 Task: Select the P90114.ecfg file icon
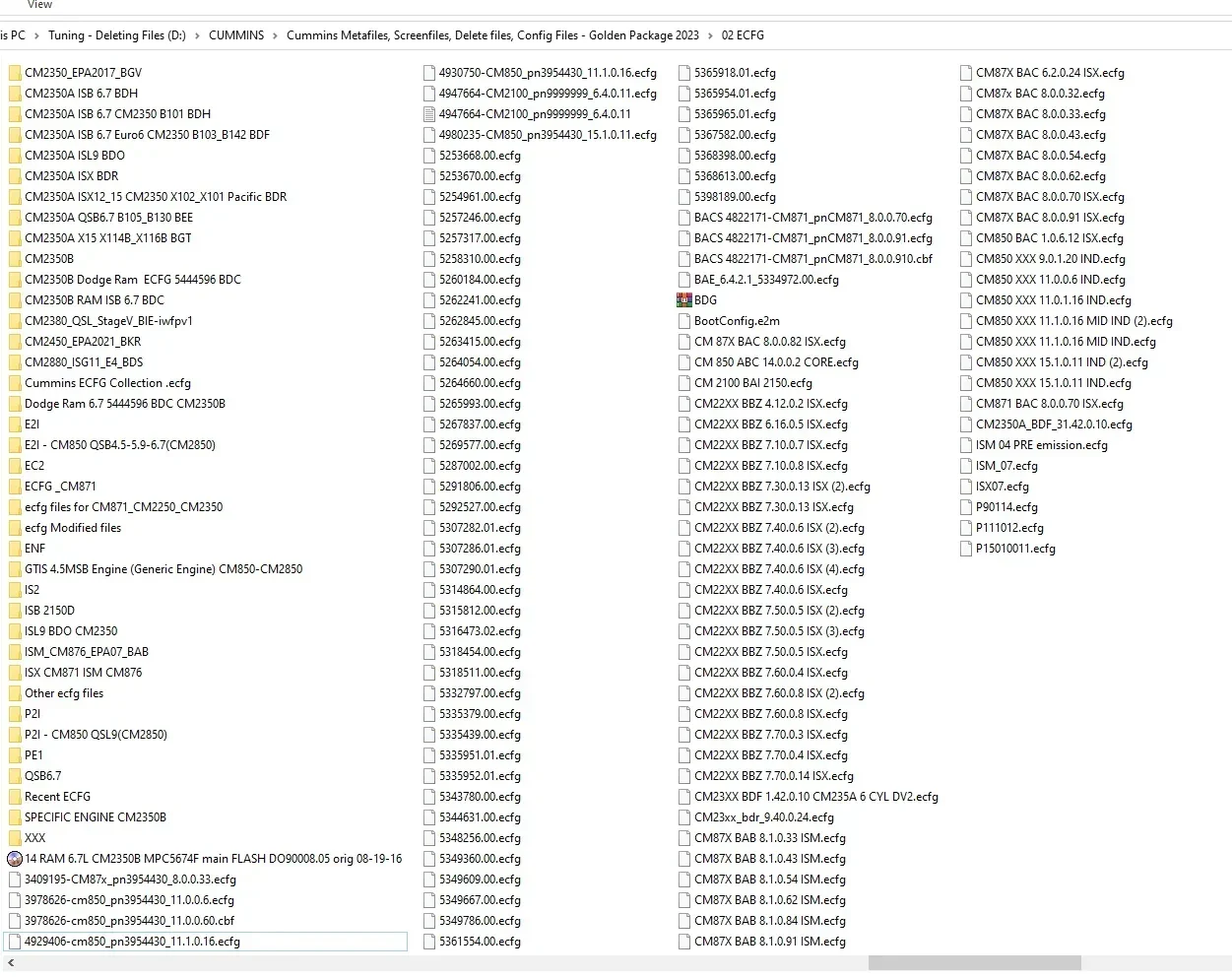point(966,506)
